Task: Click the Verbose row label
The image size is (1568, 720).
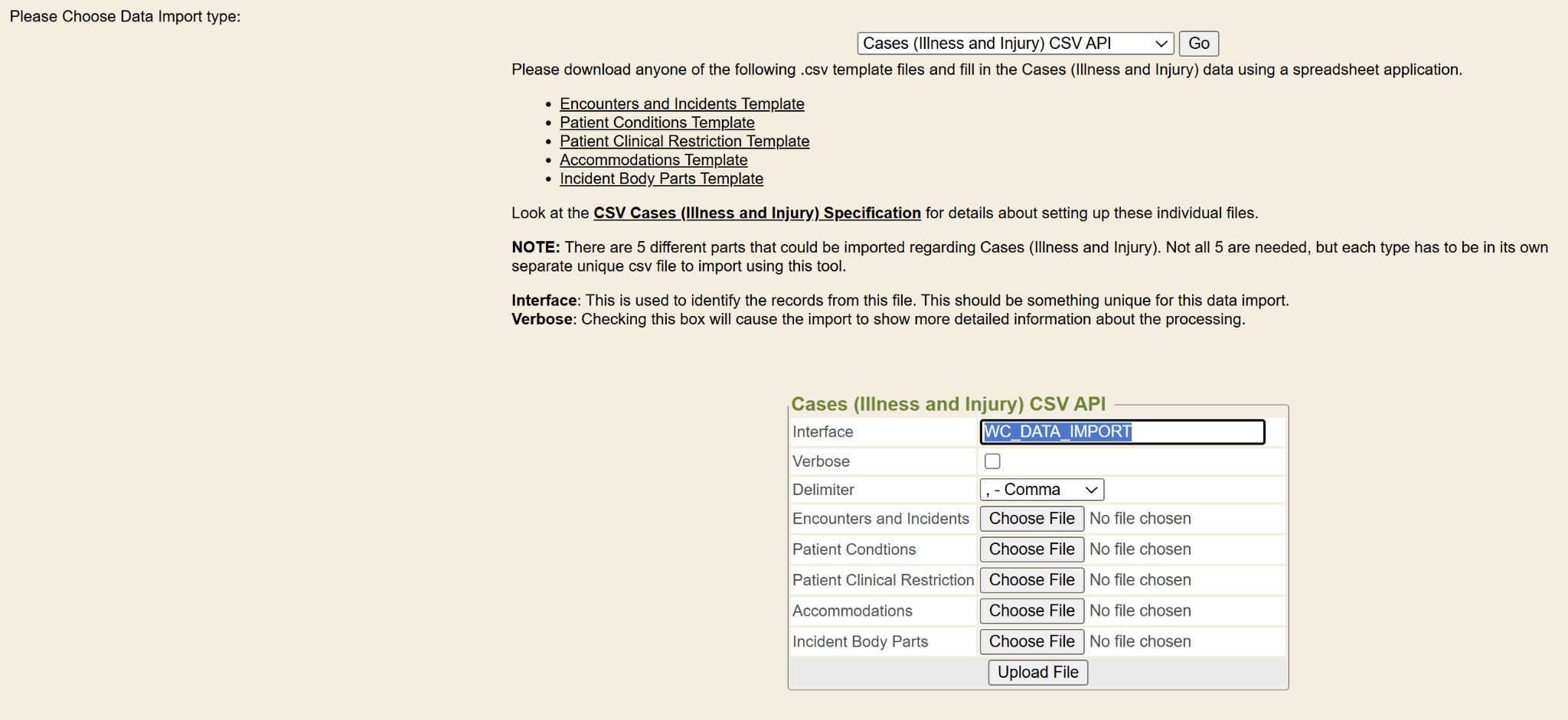Action: coord(821,461)
